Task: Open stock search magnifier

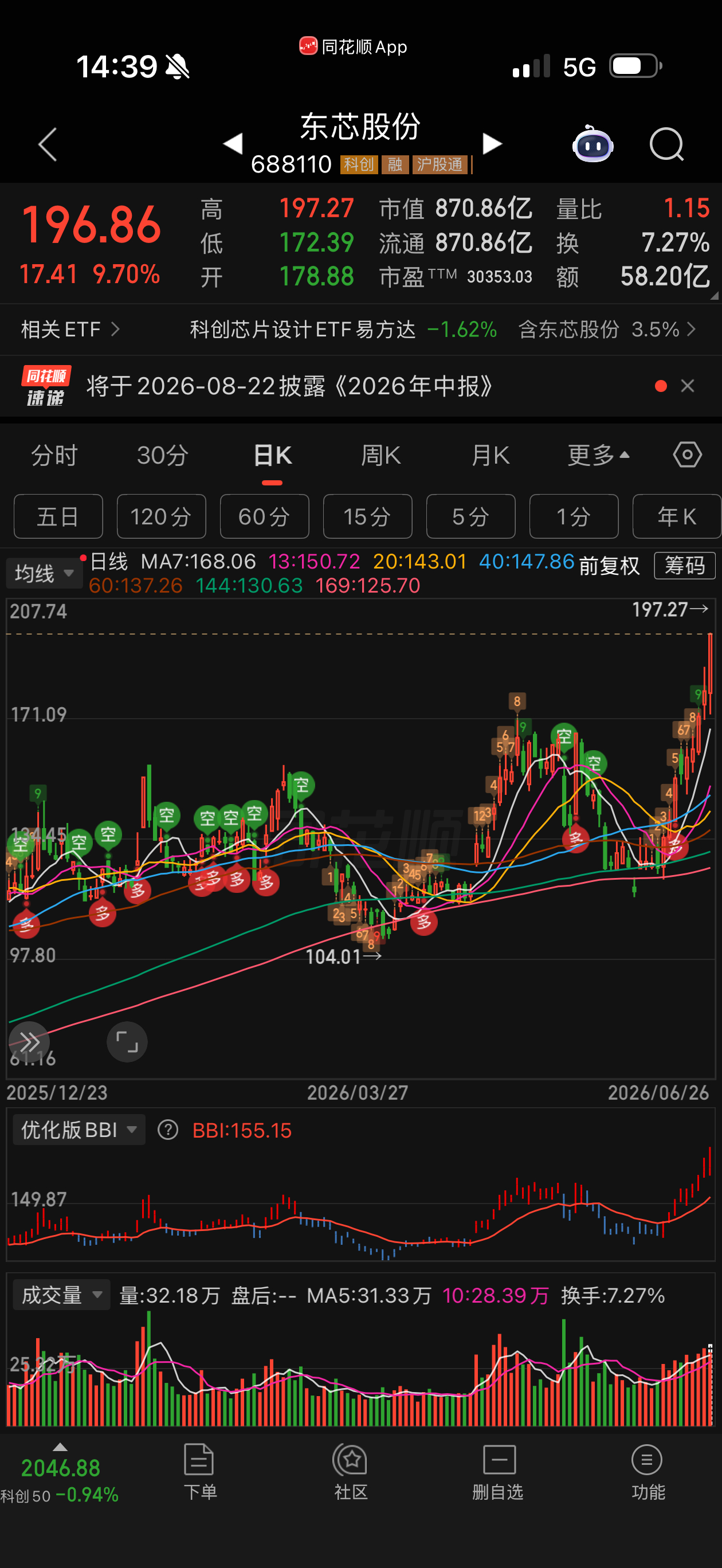Action: click(x=666, y=144)
